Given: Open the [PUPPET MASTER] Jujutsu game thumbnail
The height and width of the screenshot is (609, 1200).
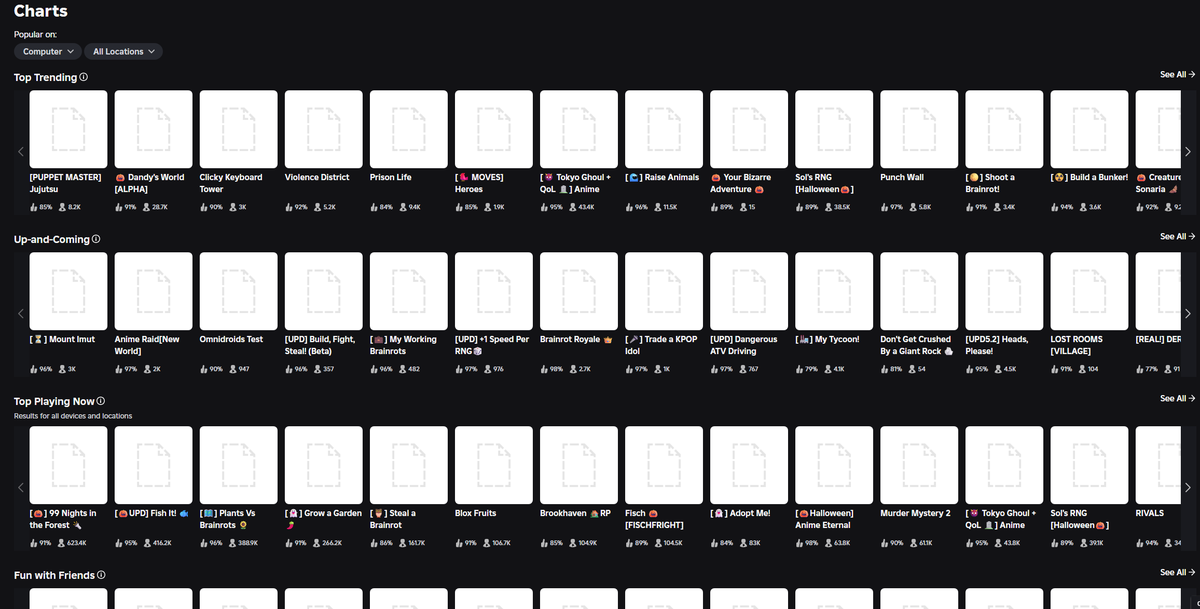Looking at the screenshot, I should 69,129.
